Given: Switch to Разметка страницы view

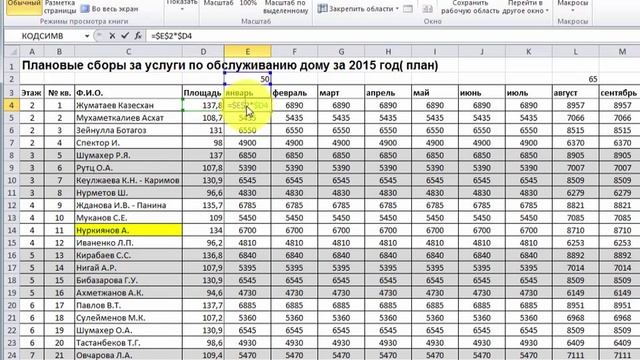Looking at the screenshot, I should click(60, 7).
